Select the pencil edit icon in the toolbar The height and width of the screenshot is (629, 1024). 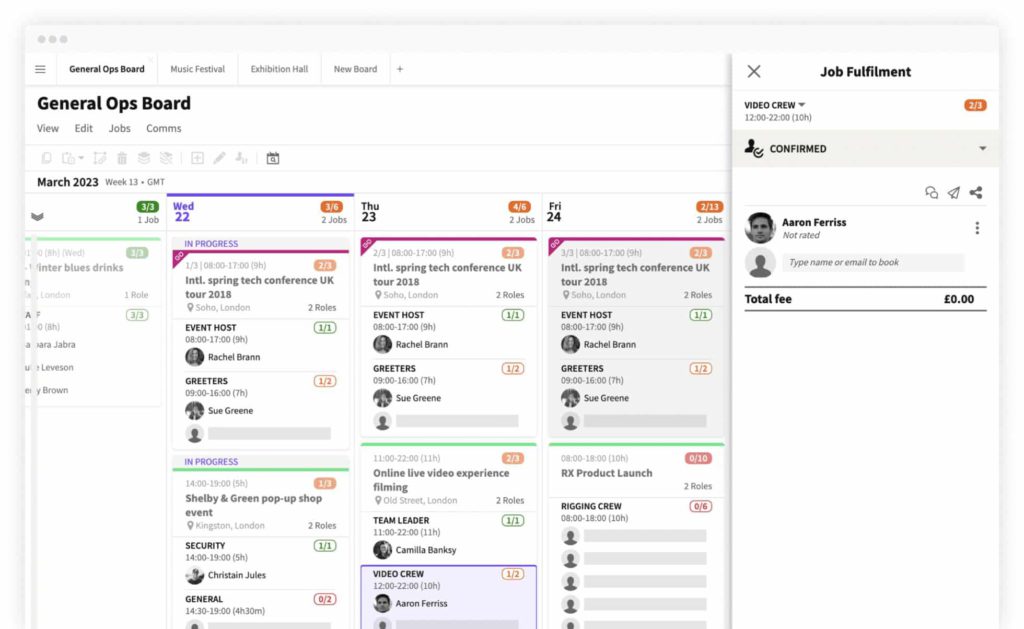point(221,158)
